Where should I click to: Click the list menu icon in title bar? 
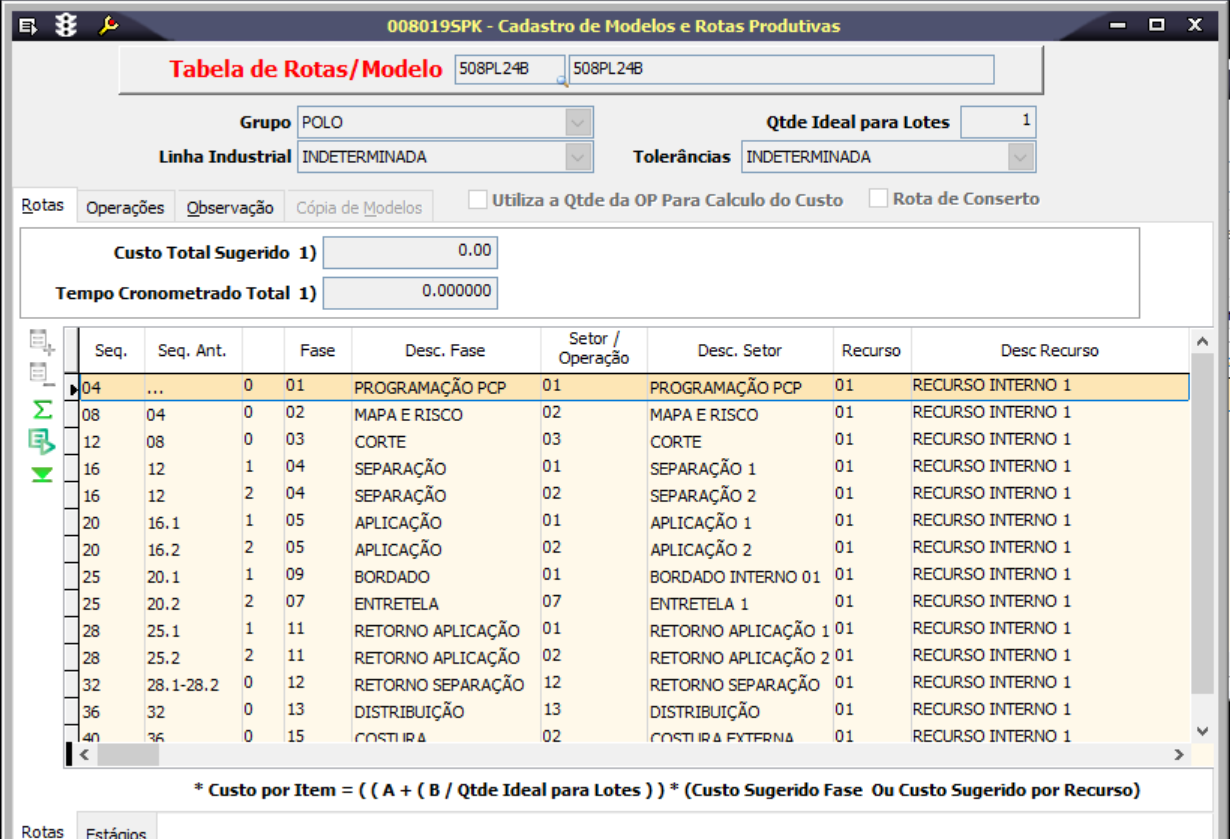(28, 26)
